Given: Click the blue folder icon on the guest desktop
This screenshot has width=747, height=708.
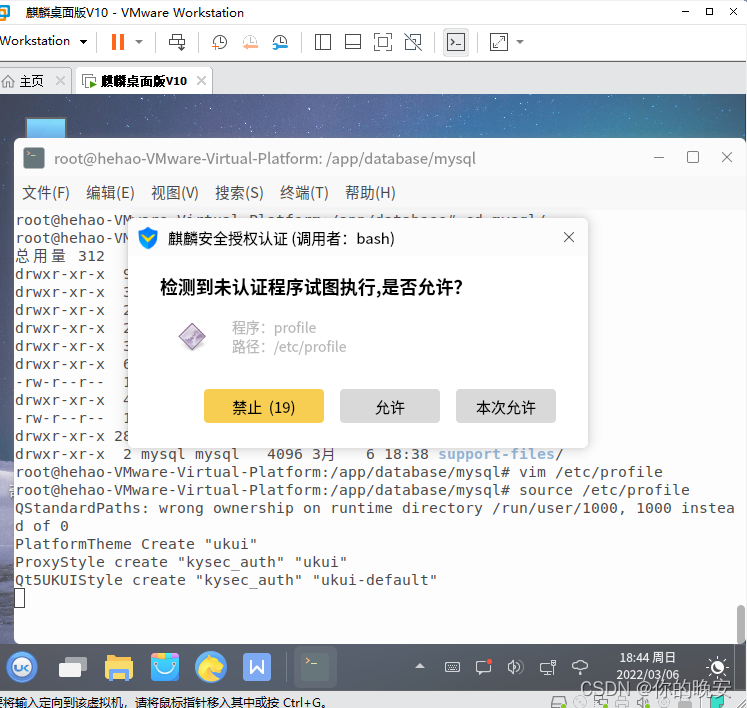Looking at the screenshot, I should point(46,128).
